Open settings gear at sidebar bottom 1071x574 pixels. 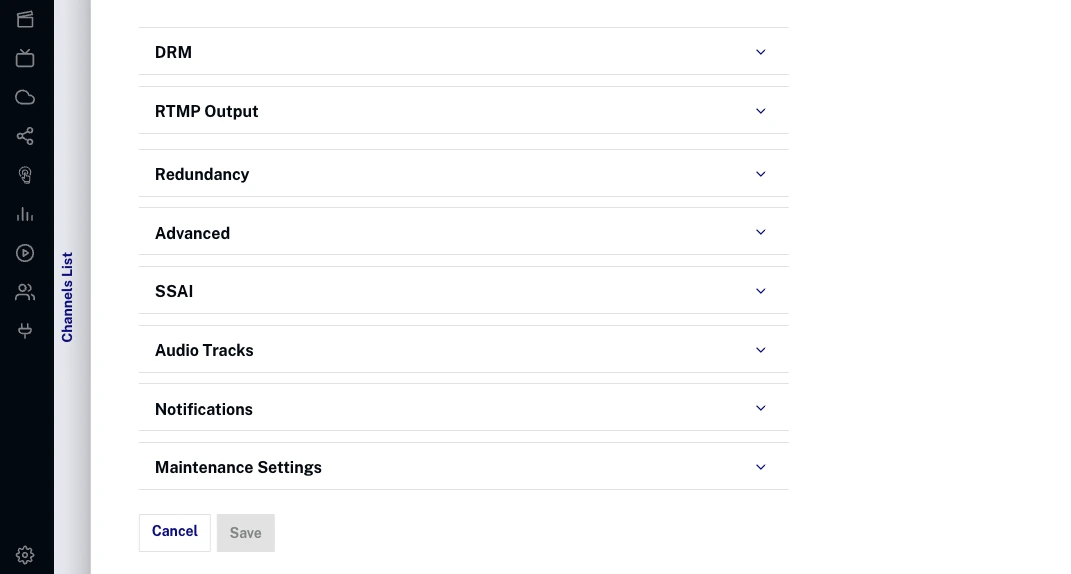tap(25, 555)
